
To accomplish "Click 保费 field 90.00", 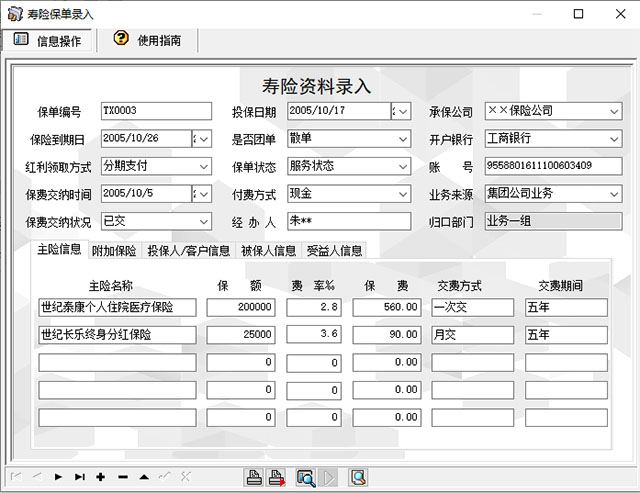I will pyautogui.click(x=387, y=335).
